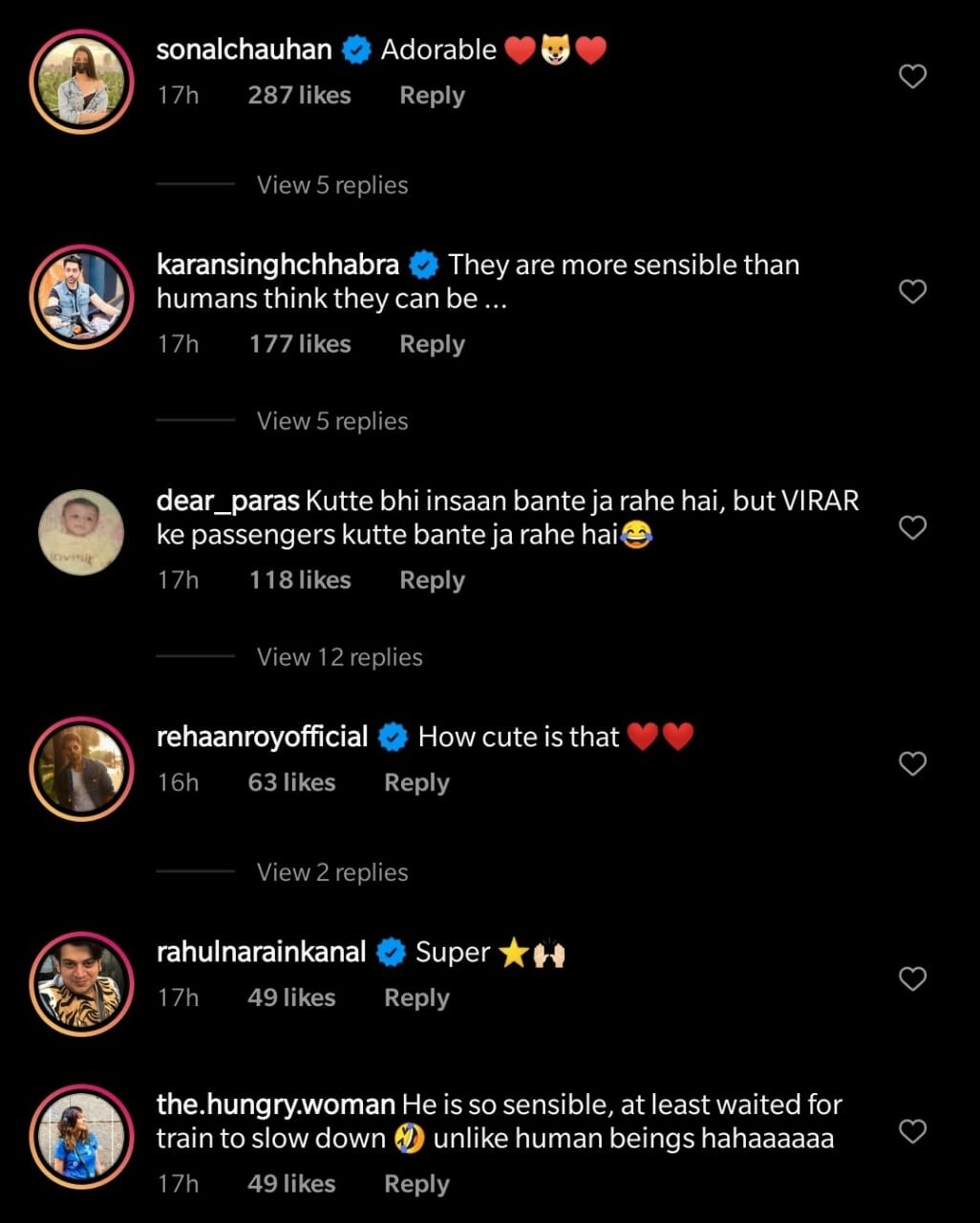
Task: Like the.hungry.woman's comment
Action: click(913, 1131)
